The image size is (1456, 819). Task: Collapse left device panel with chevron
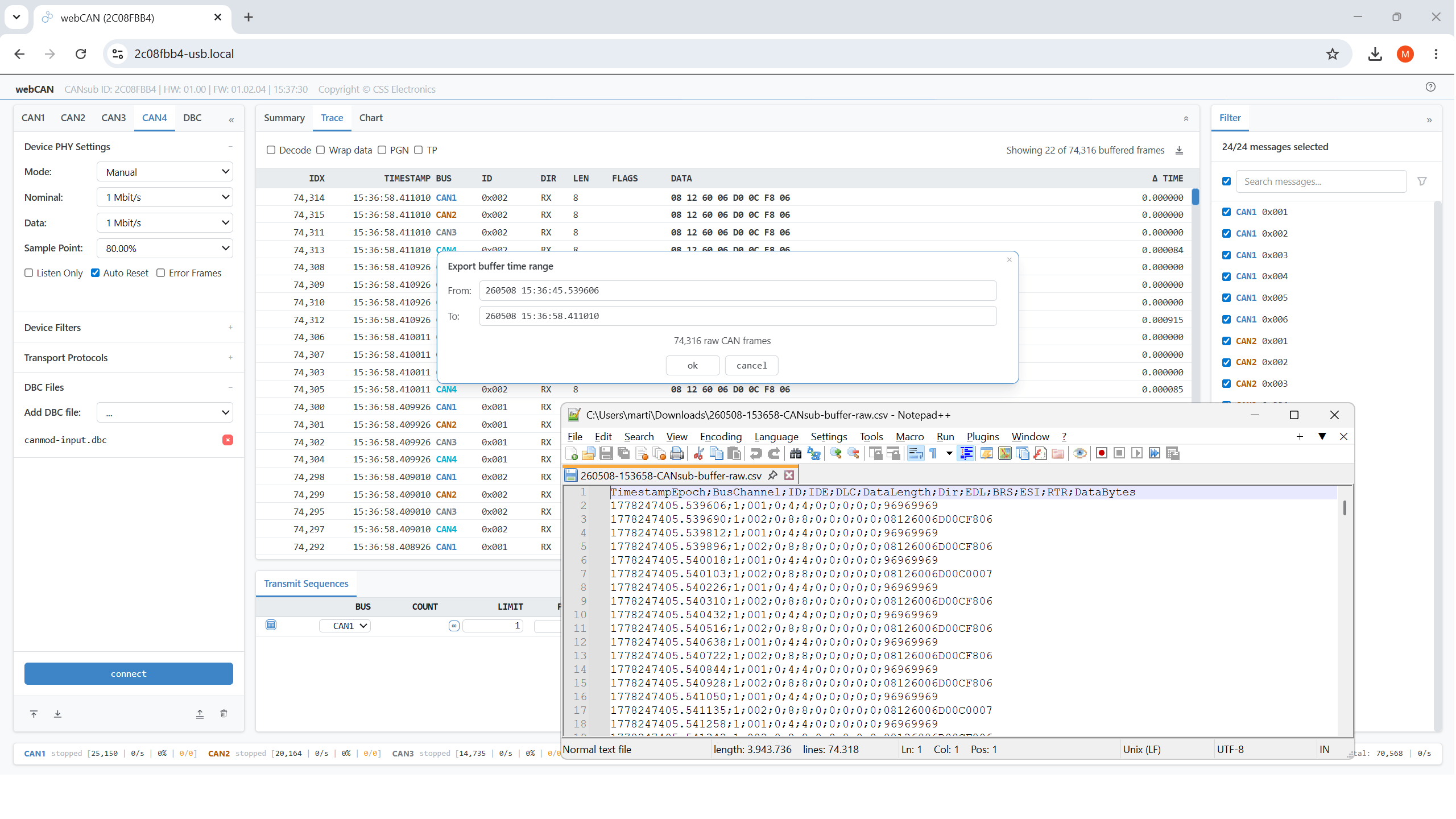(x=231, y=120)
